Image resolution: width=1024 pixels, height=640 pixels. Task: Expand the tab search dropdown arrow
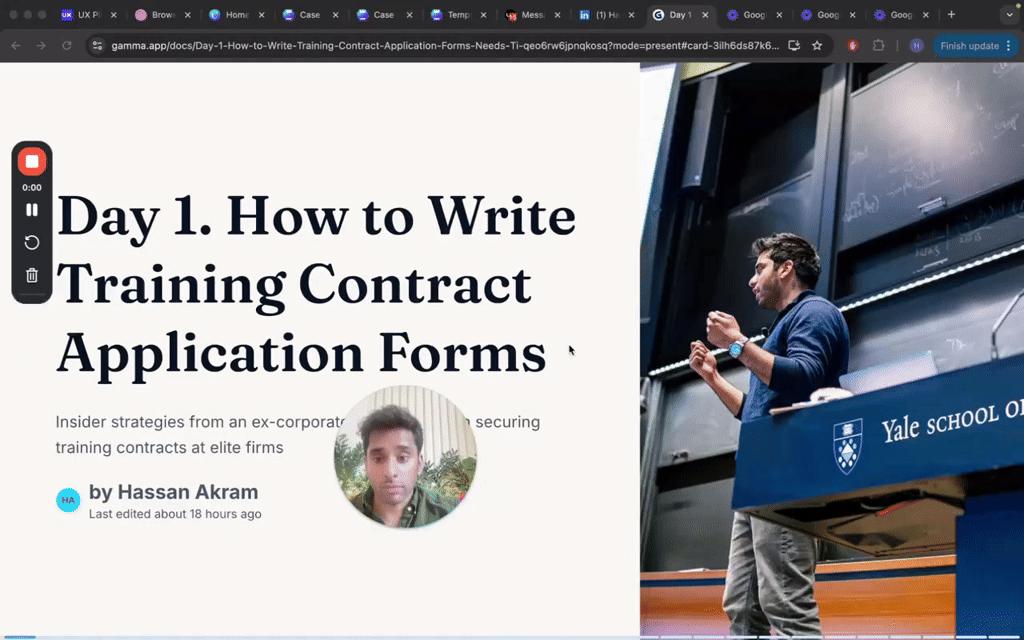click(x=1010, y=14)
